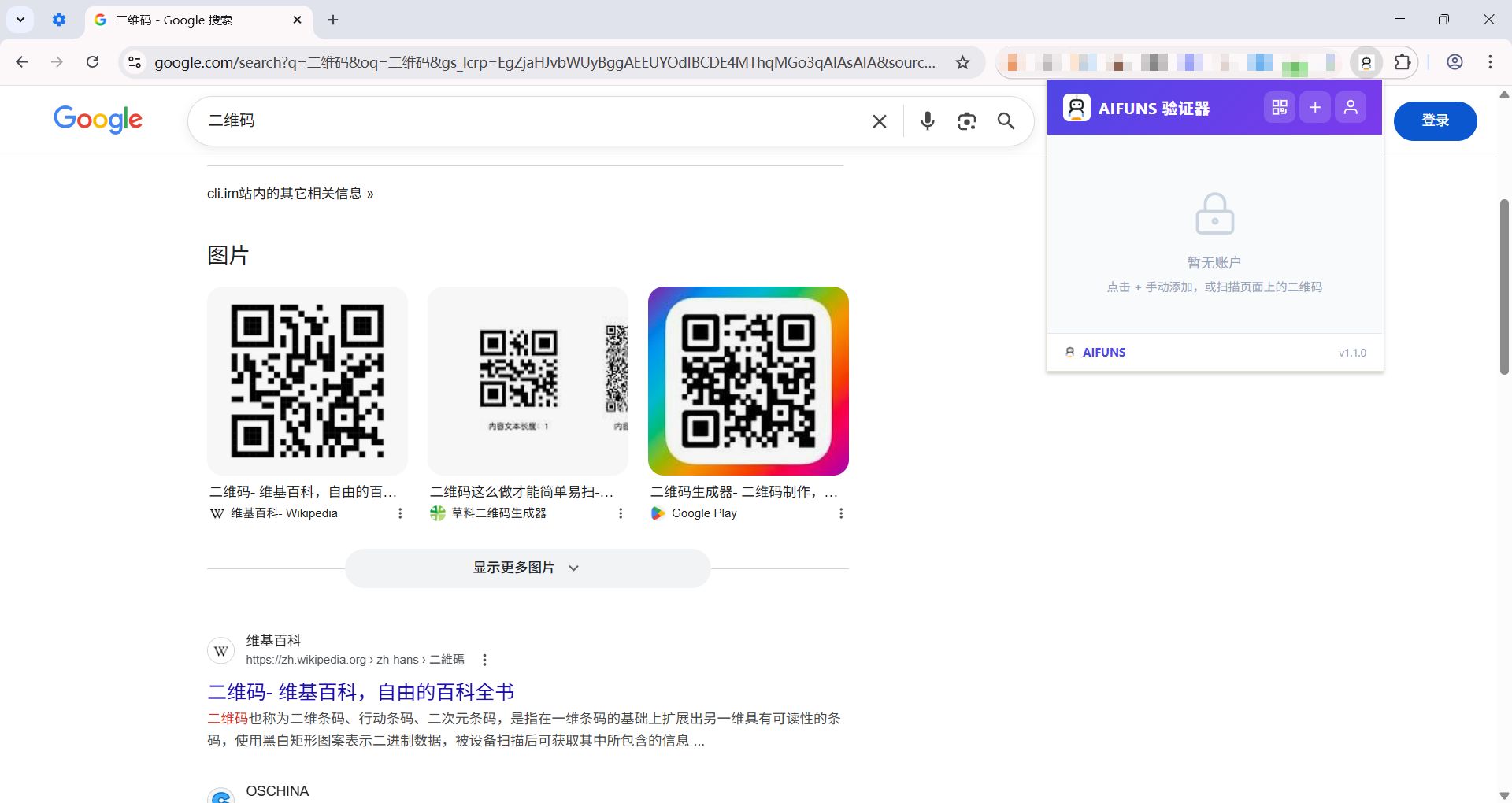Clear the Google search box
This screenshot has width=1512, height=803.
[880, 121]
